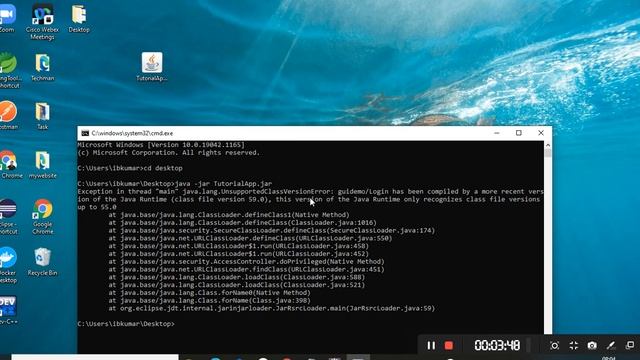Open the recorder pen annotation tool
Image resolution: width=640 pixels, height=360 pixels.
[611, 345]
